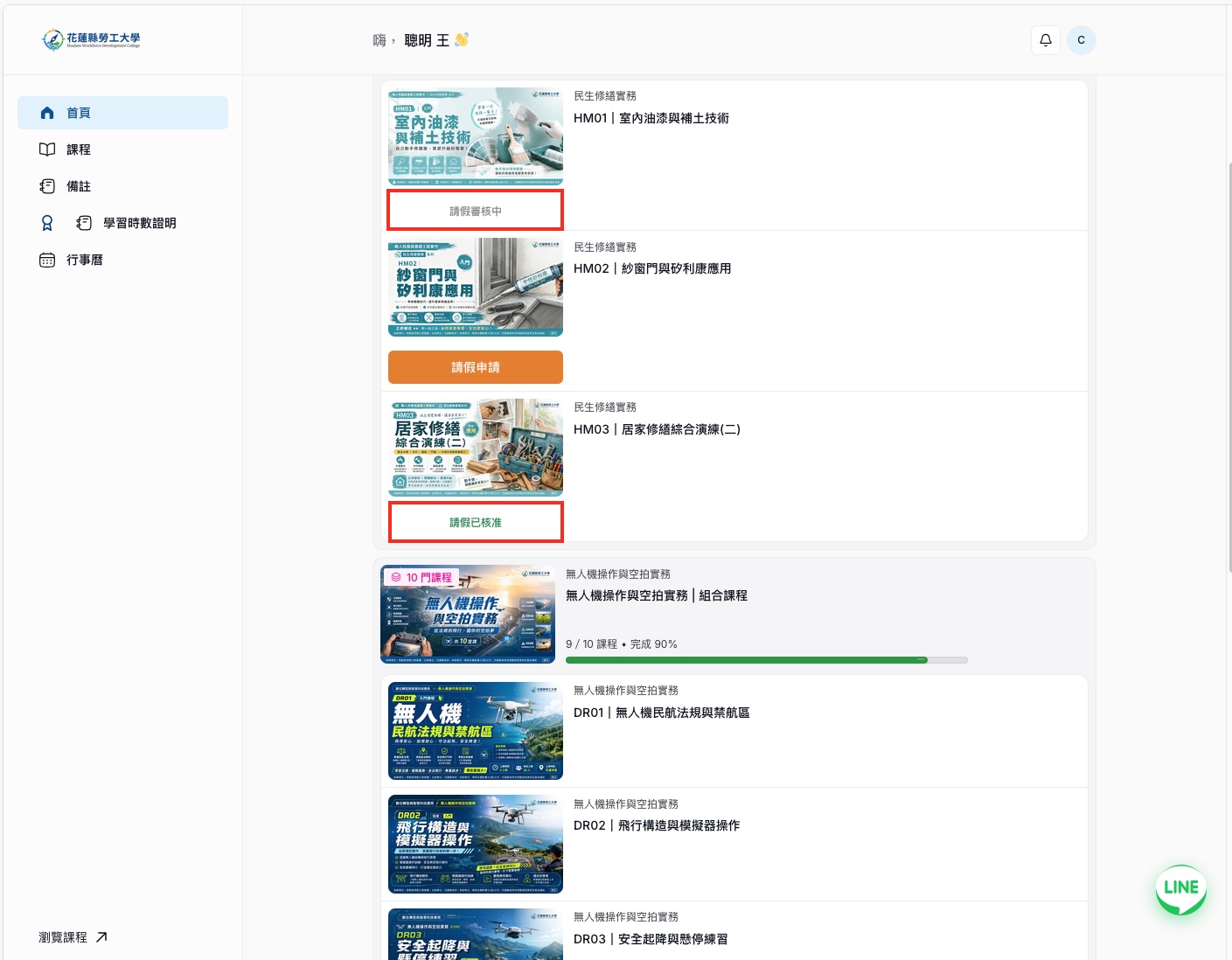Open 課程 from the sidebar
1232x960 pixels.
pos(122,150)
